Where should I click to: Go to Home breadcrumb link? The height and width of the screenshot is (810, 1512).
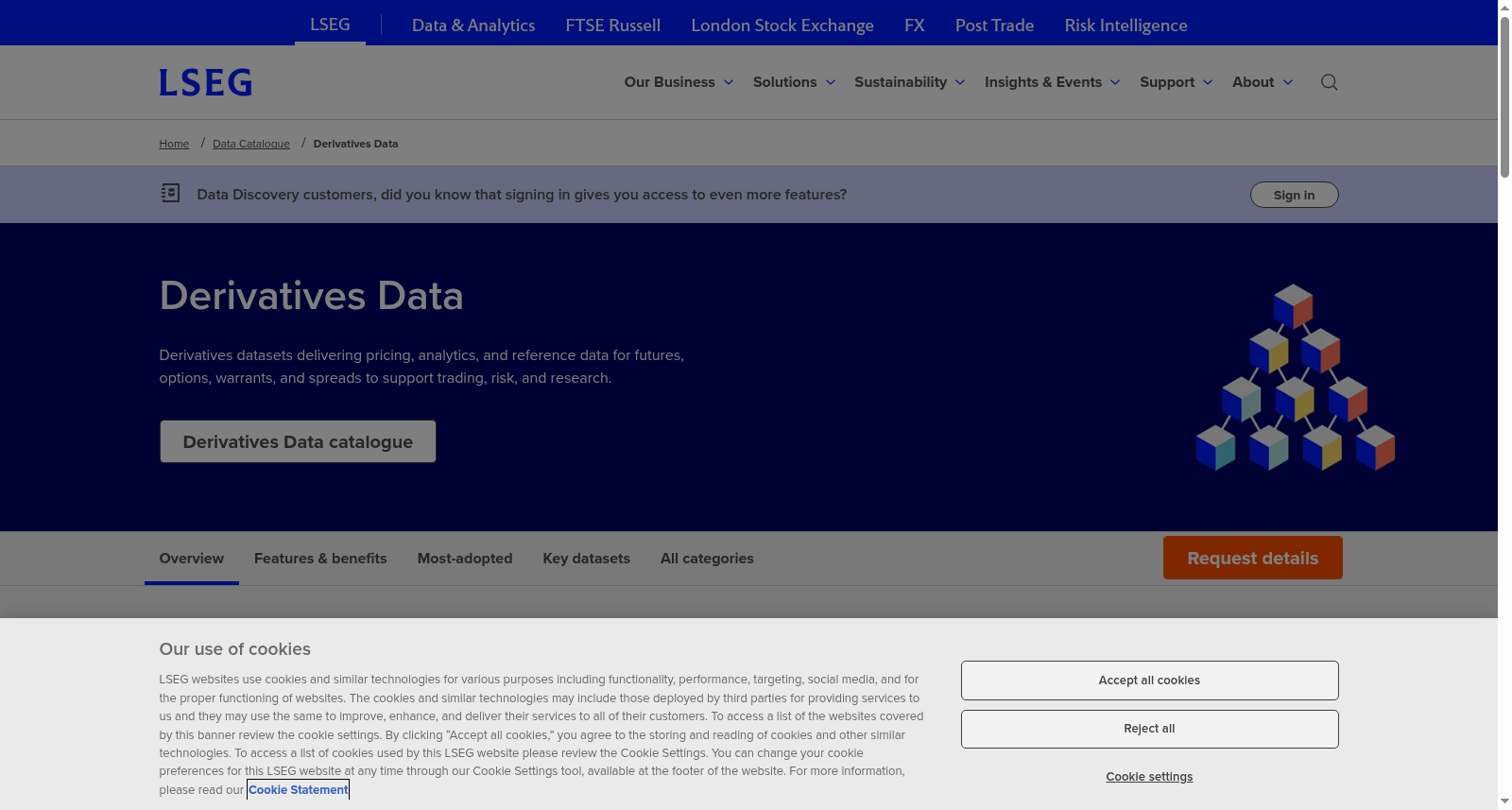pyautogui.click(x=174, y=144)
